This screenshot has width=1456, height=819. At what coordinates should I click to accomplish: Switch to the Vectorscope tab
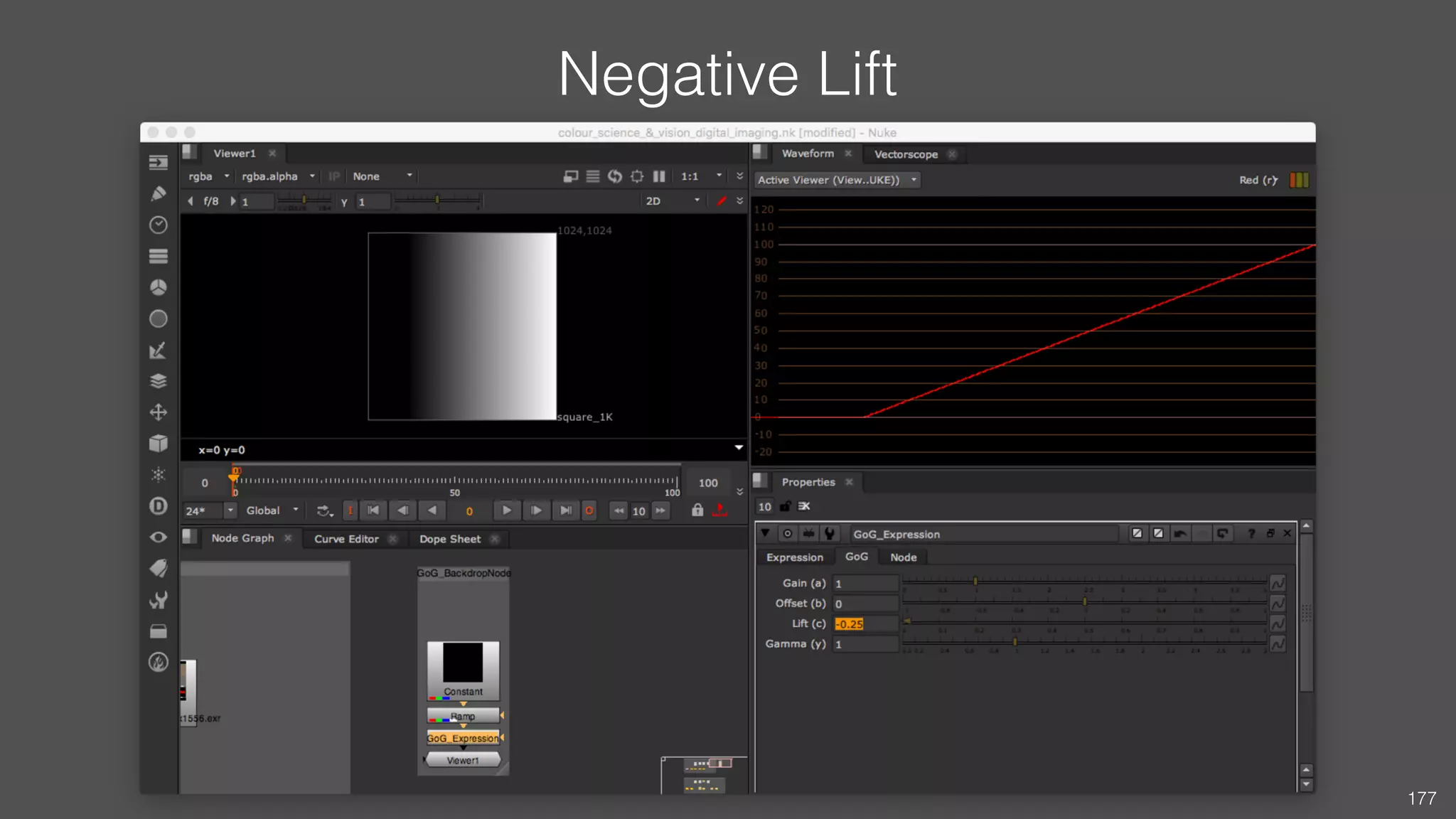[906, 154]
